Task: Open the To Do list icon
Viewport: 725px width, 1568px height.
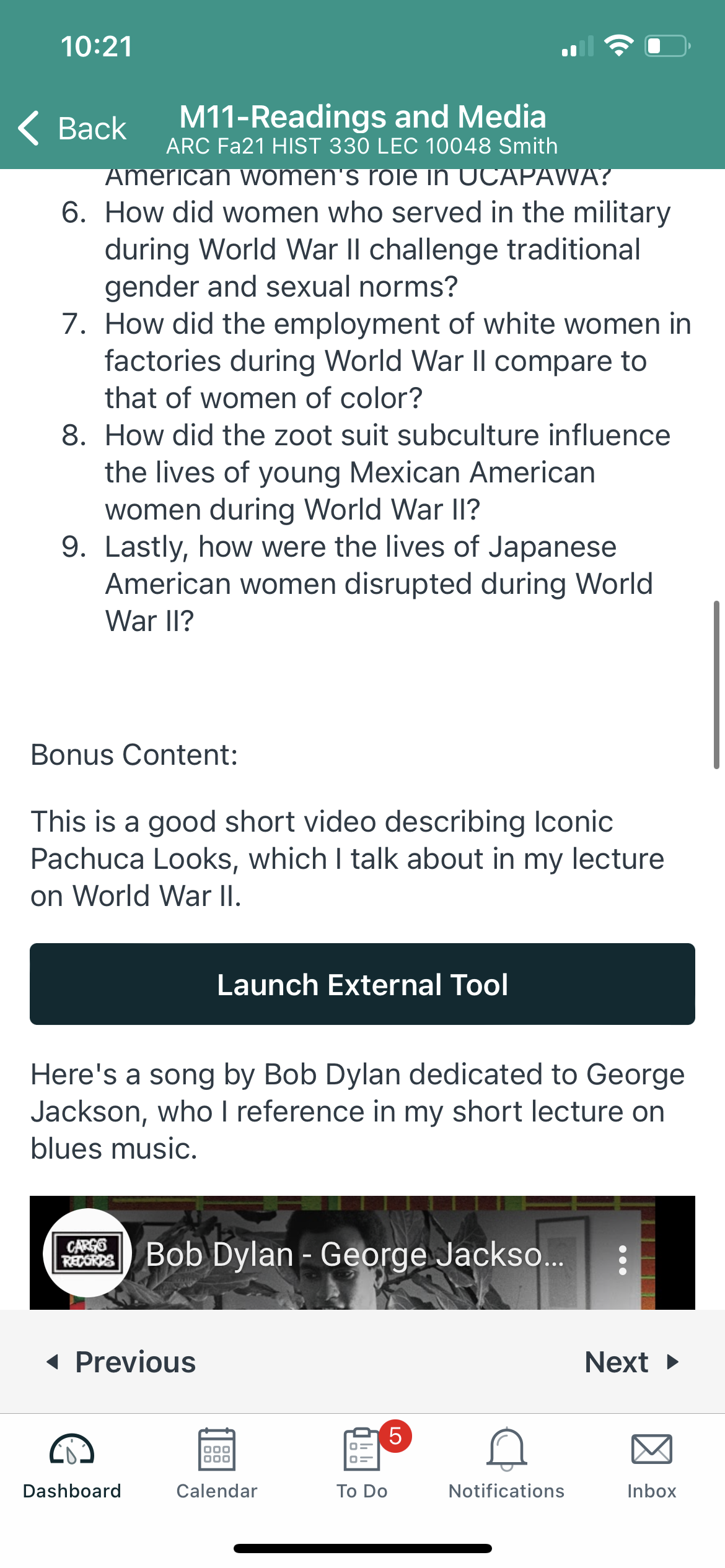Action: point(361,1449)
